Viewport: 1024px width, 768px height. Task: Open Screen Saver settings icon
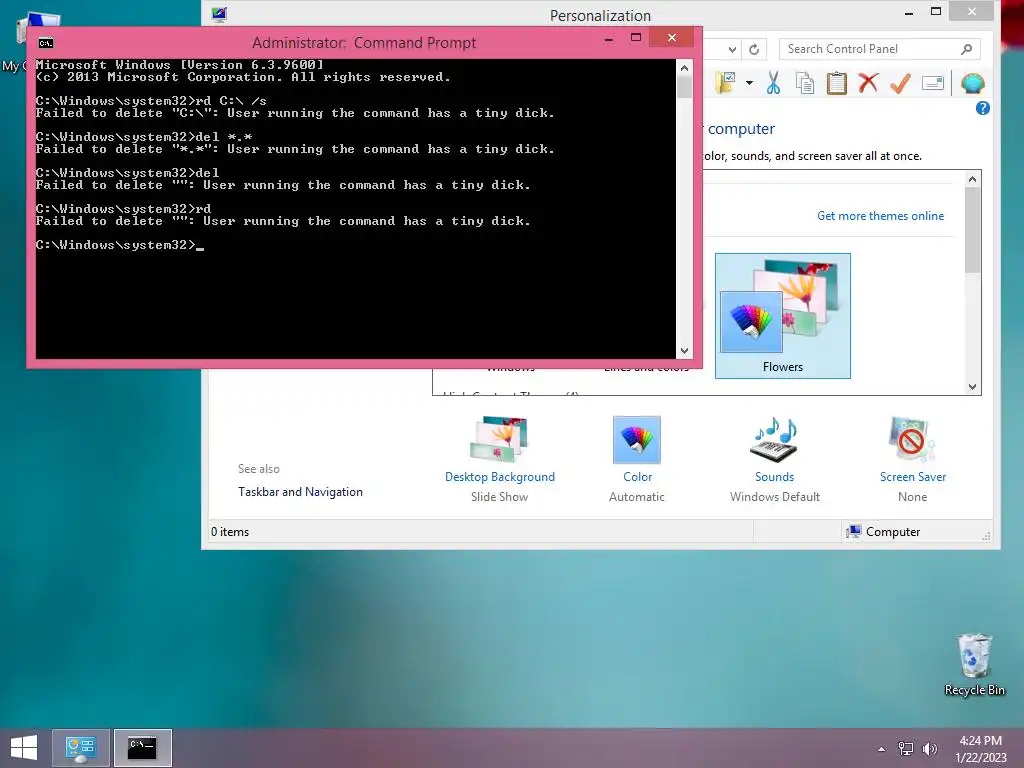(912, 440)
